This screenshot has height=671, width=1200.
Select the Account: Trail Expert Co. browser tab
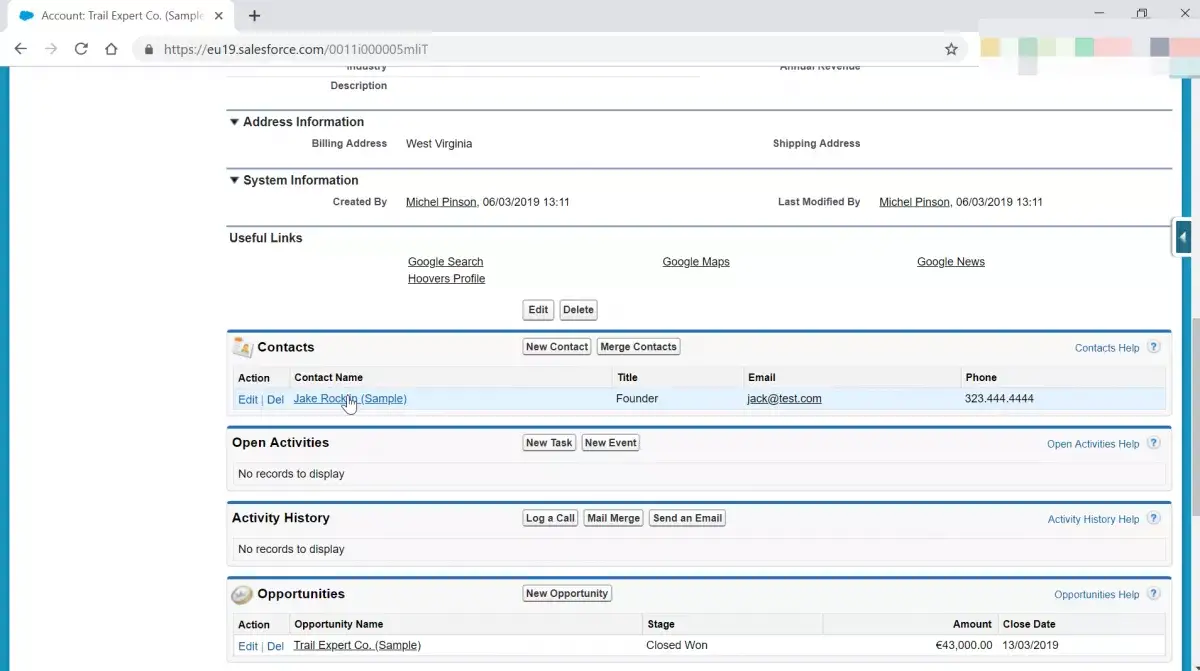[x=120, y=16]
